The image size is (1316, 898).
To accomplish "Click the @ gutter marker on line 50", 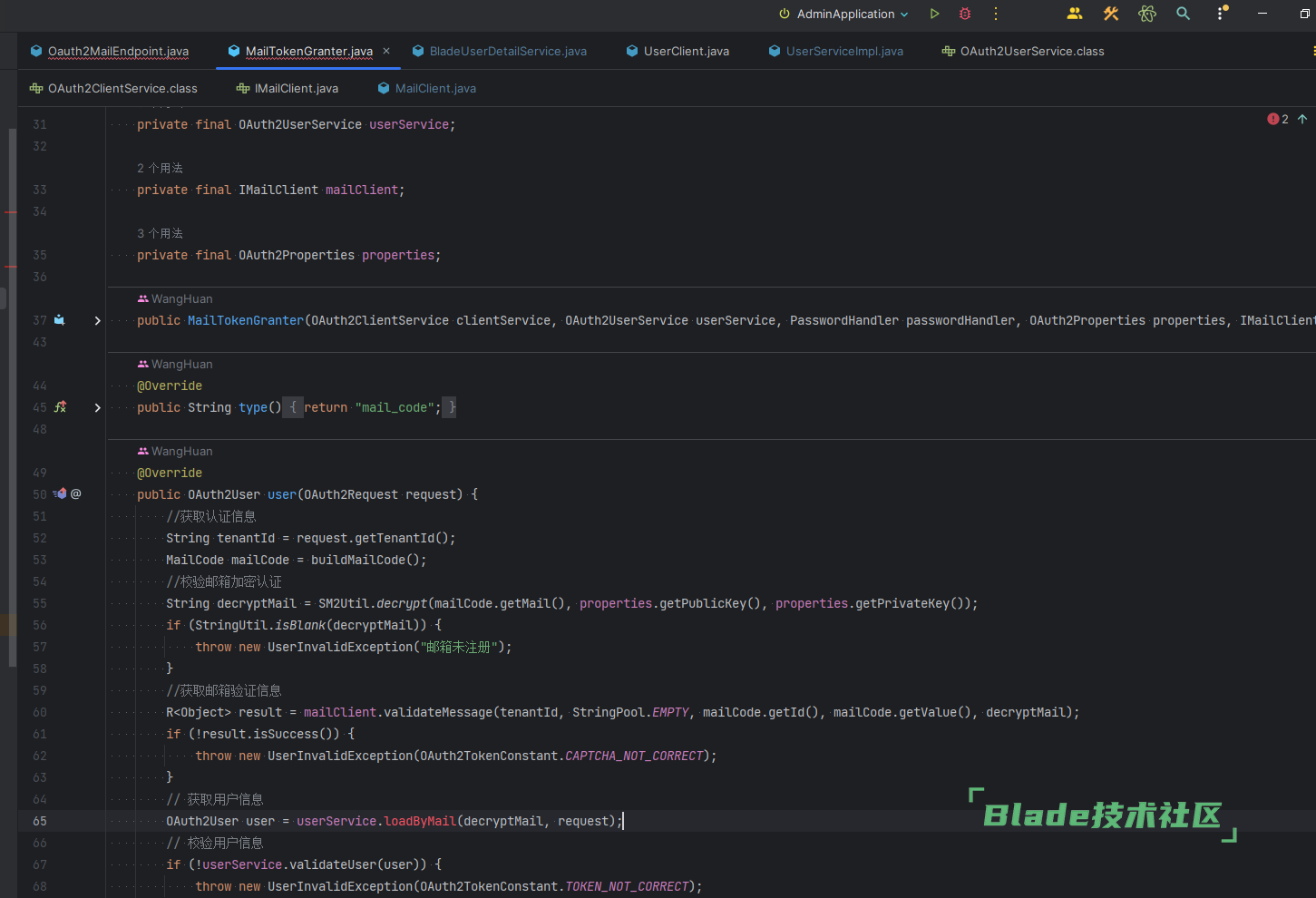I will coord(76,494).
